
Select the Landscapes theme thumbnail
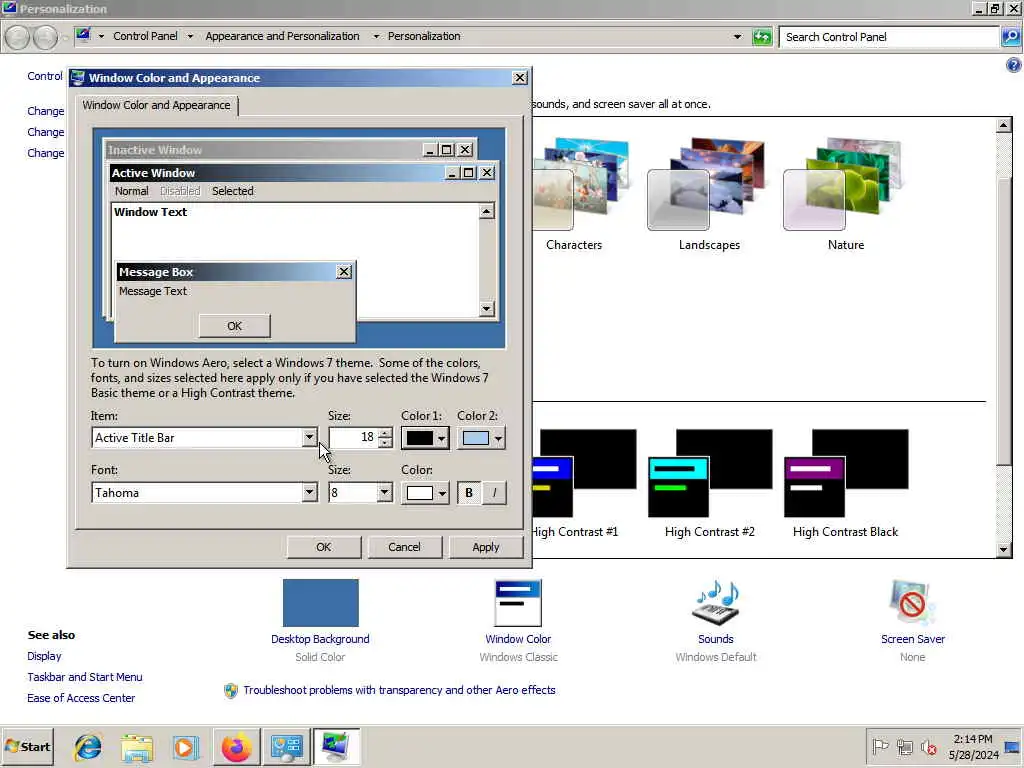pos(709,194)
